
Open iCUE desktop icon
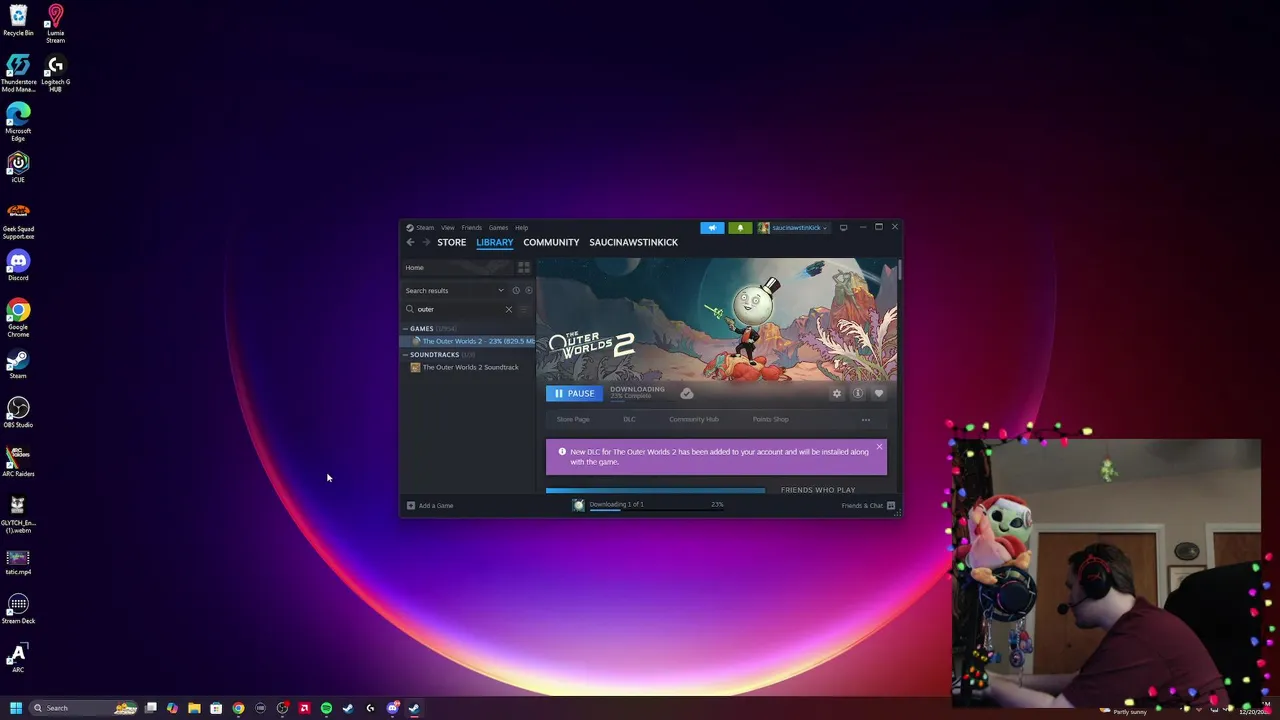coord(18,166)
